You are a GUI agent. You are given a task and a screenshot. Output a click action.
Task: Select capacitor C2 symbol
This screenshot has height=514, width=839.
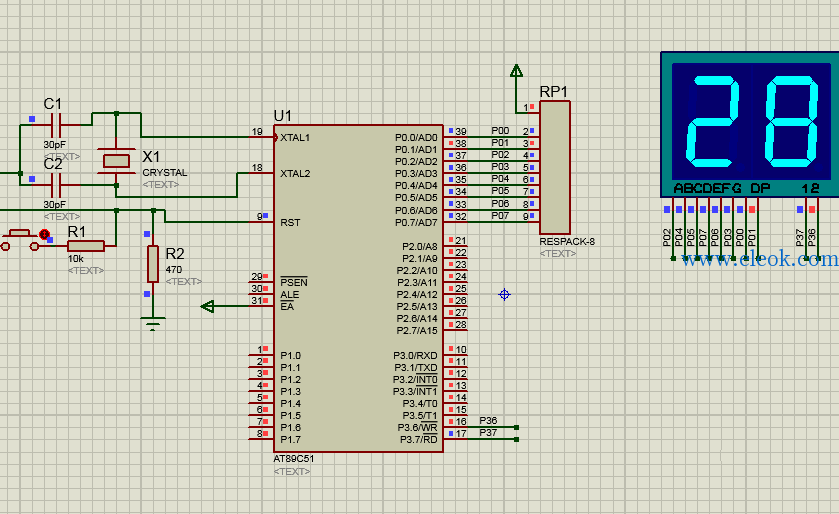coord(56,185)
